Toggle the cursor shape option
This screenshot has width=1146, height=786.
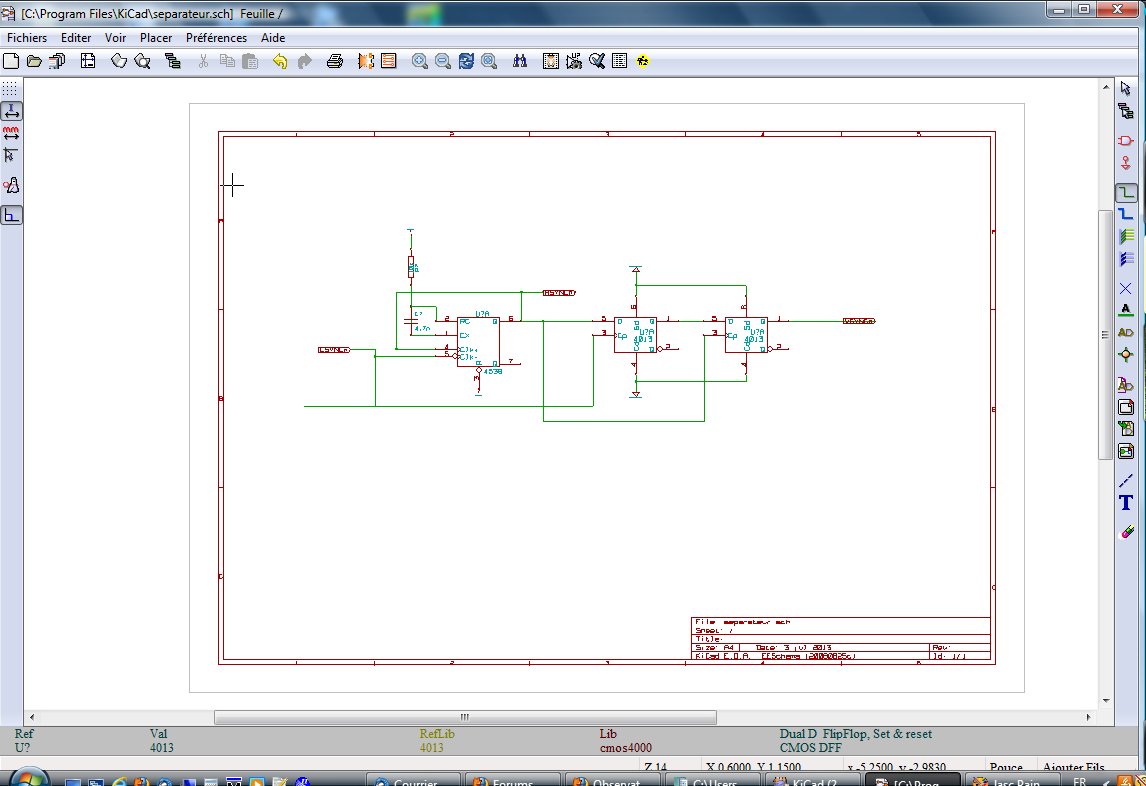tap(10, 155)
